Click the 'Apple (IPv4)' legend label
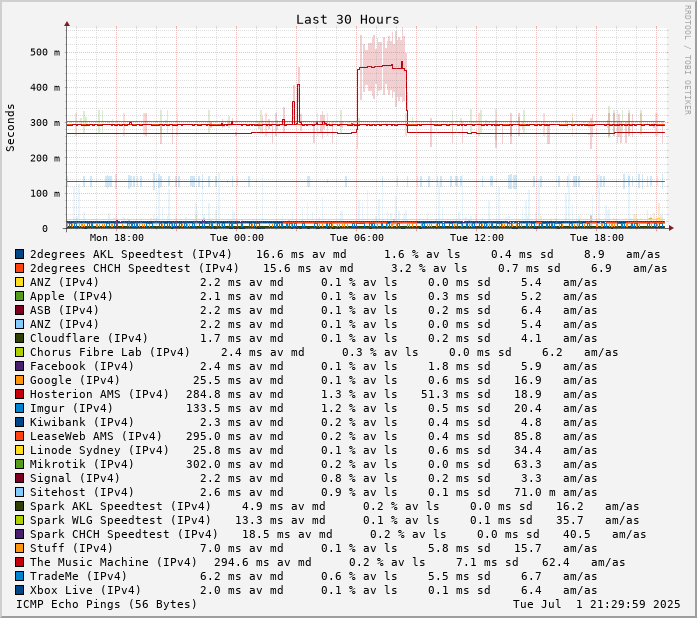This screenshot has width=697, height=618. click(71, 296)
